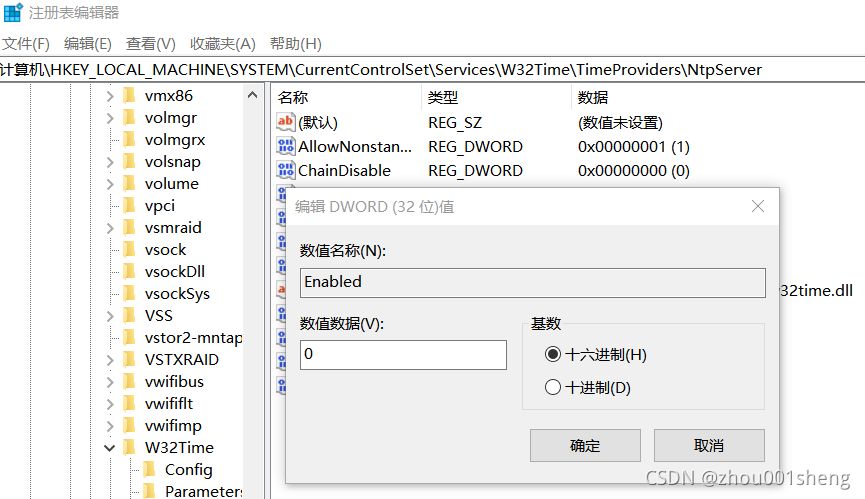Image resolution: width=865 pixels, height=499 pixels.
Task: Select 十进制(D) decimal radio button
Action: point(553,387)
